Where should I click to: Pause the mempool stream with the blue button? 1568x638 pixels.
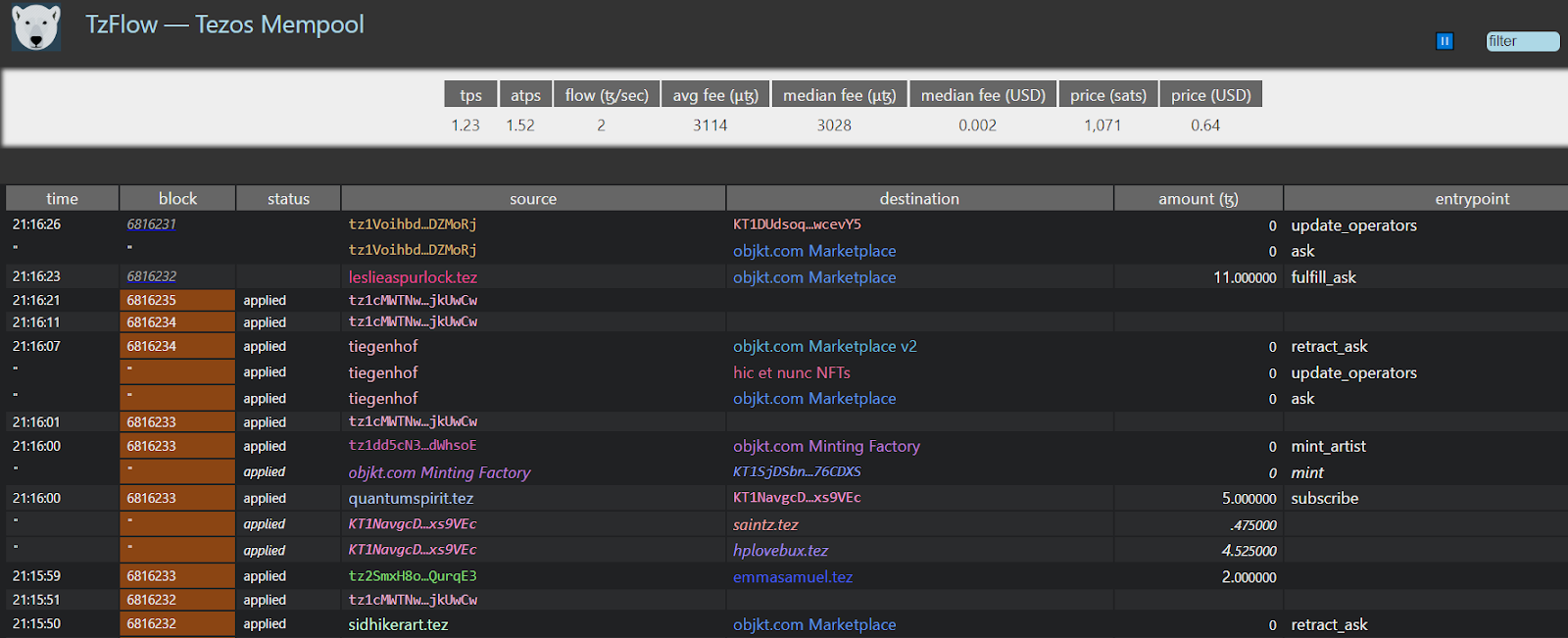[1445, 41]
